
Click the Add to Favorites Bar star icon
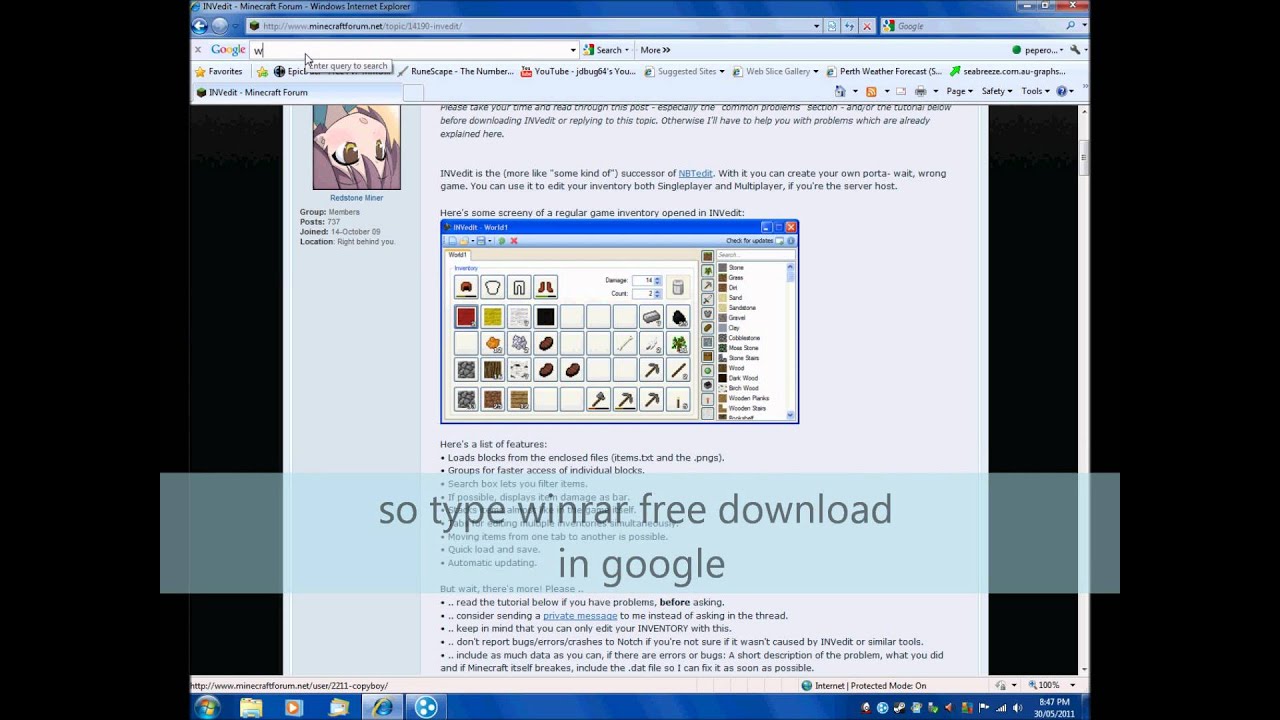[x=262, y=71]
